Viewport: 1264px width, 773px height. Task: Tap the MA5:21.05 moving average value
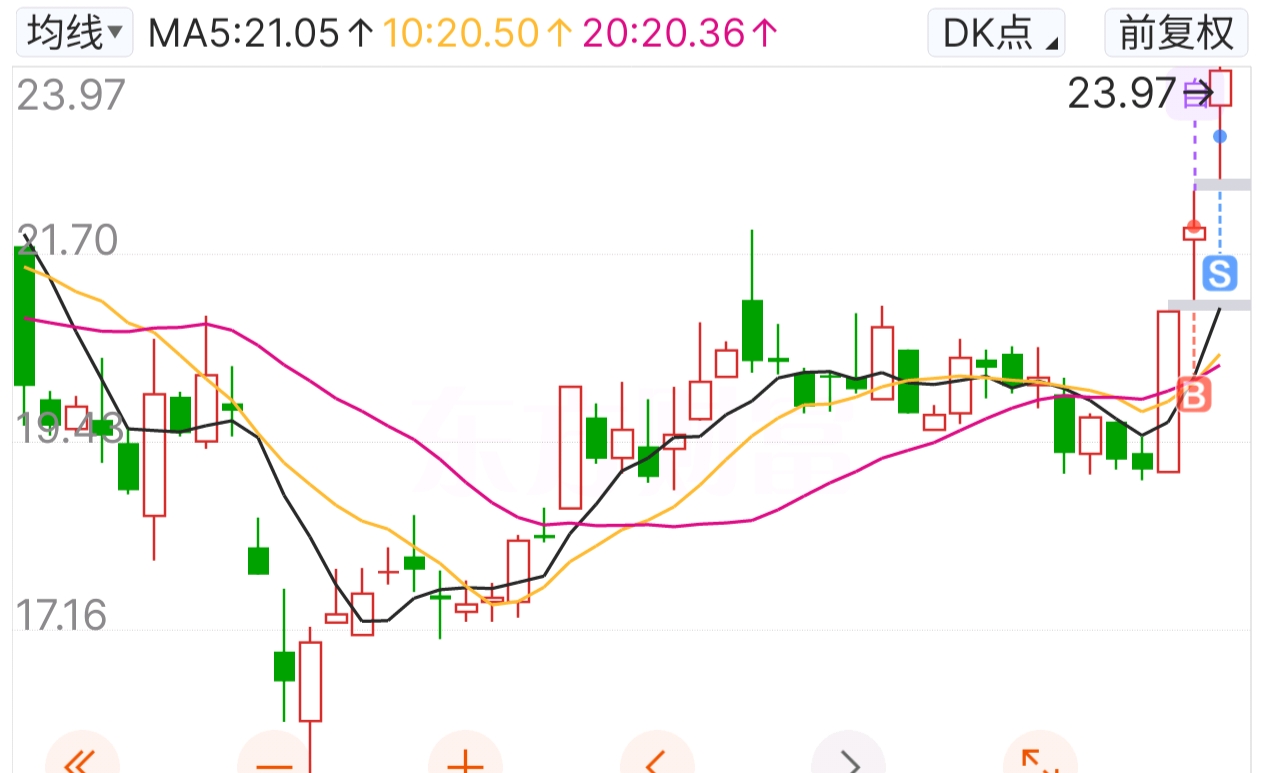coord(261,34)
